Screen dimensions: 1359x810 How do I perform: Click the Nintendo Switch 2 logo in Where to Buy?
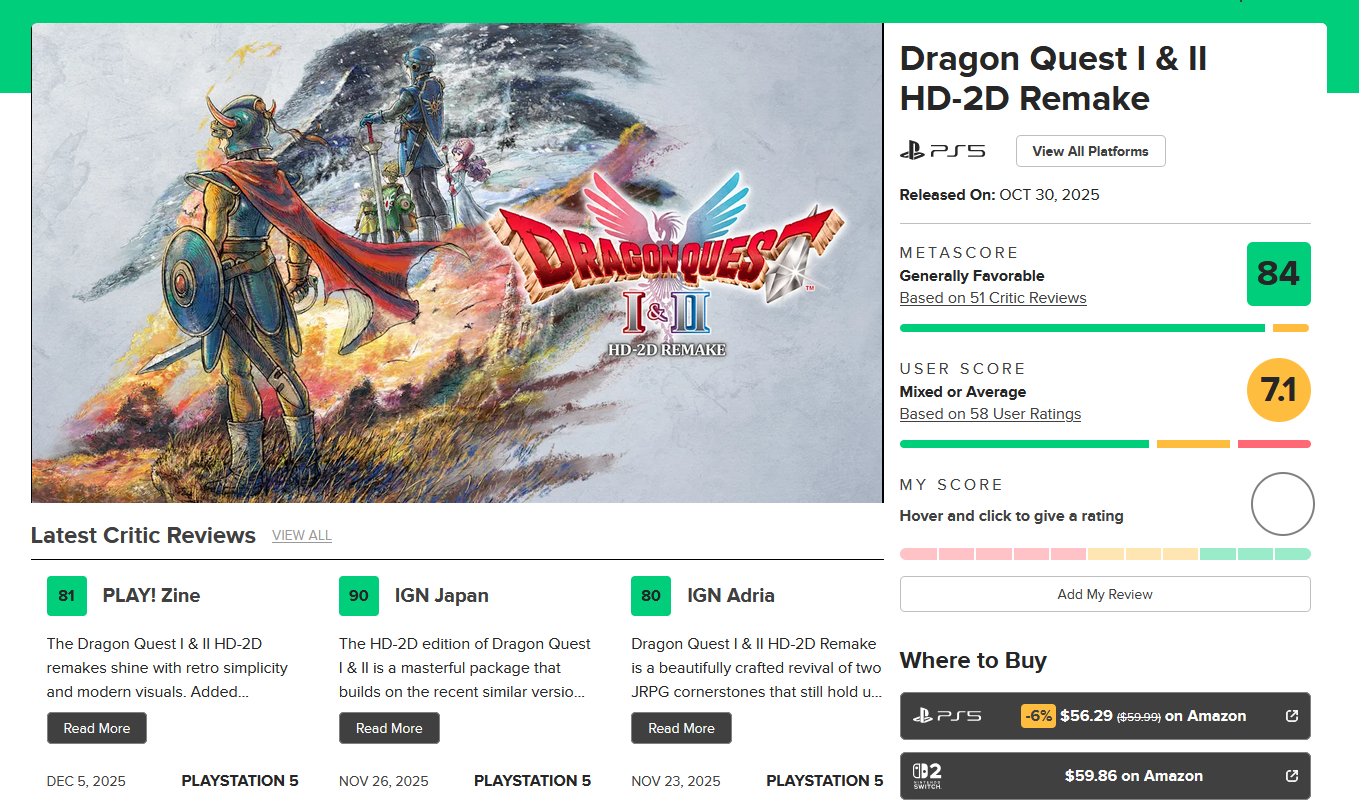[x=925, y=776]
